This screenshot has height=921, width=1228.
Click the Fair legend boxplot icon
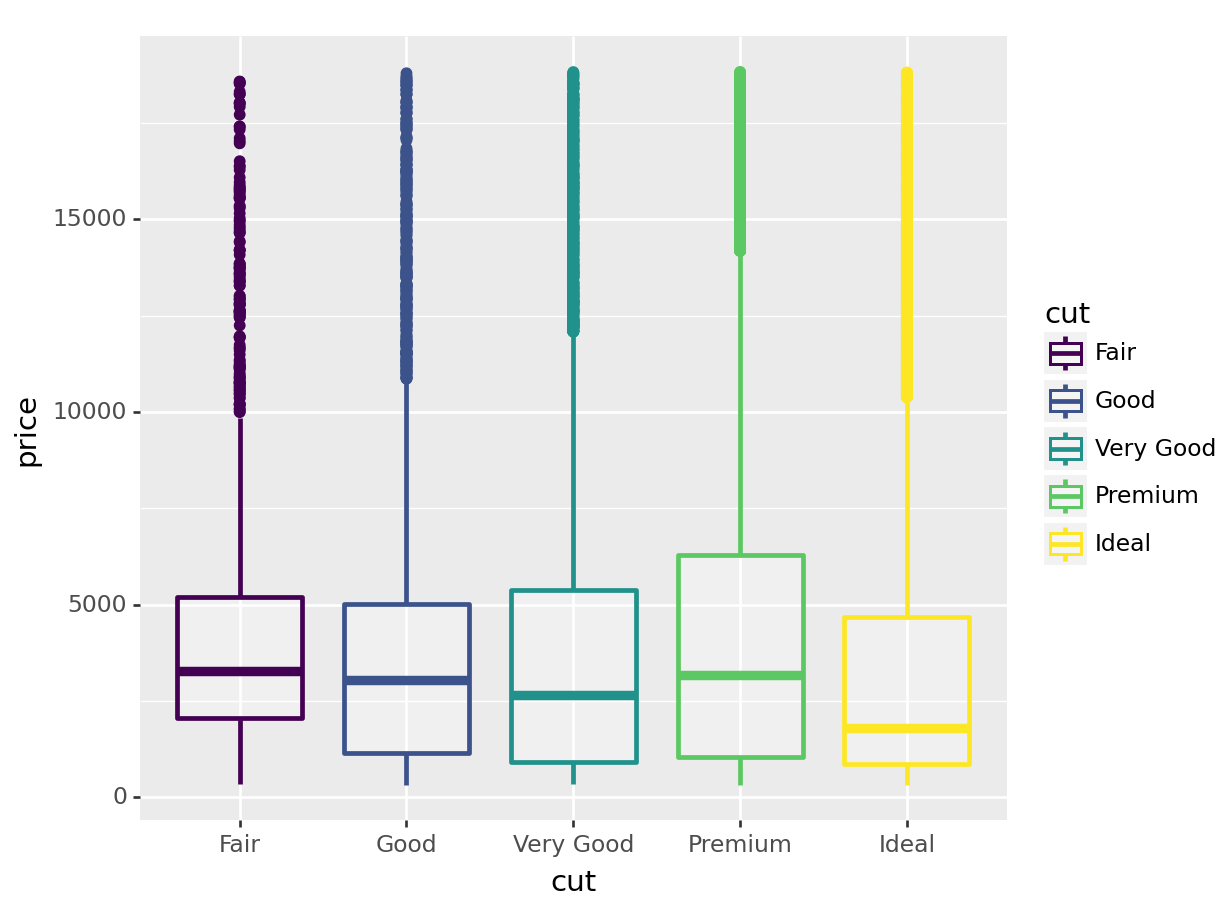click(1065, 353)
